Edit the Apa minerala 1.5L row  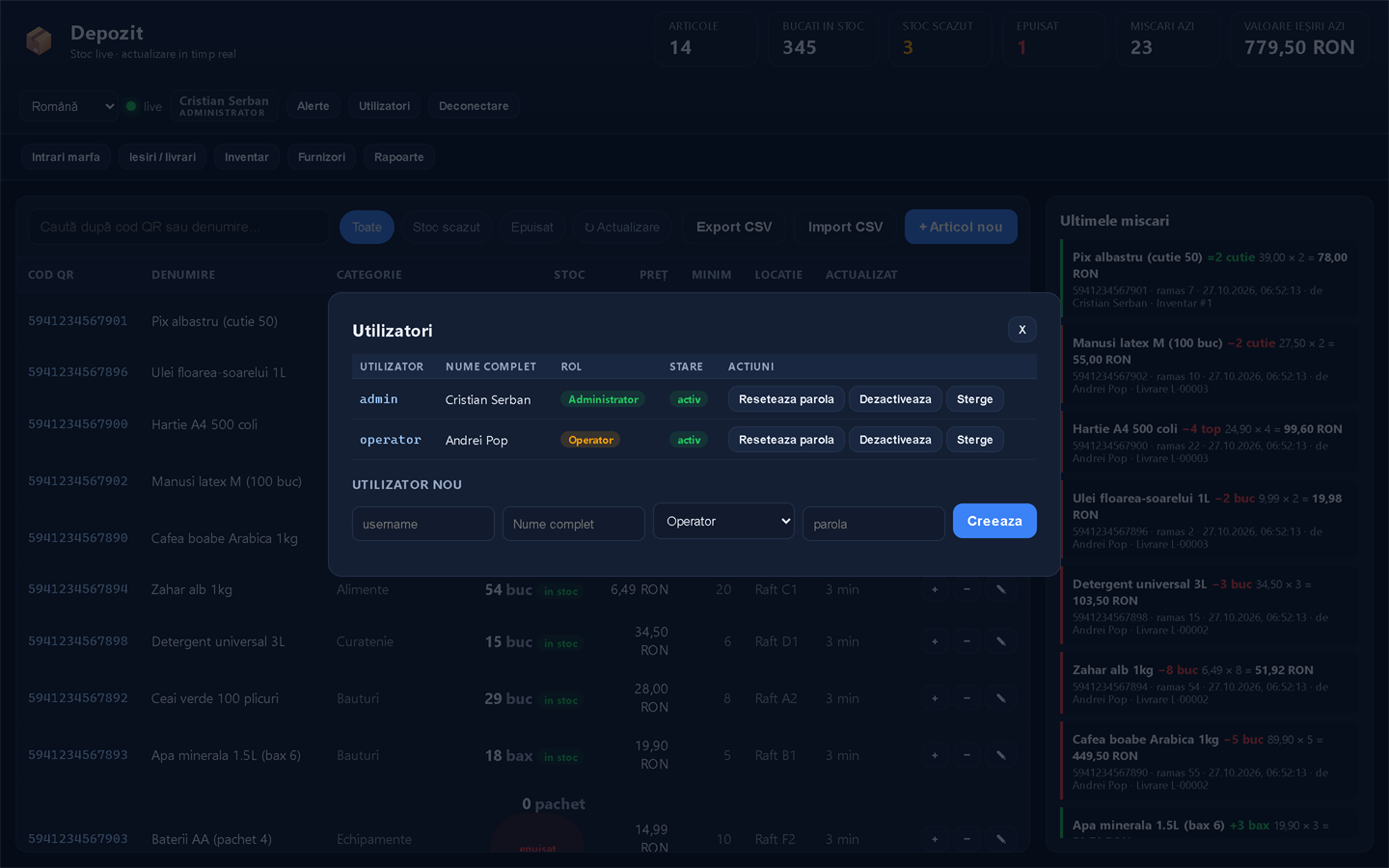pos(1000,755)
